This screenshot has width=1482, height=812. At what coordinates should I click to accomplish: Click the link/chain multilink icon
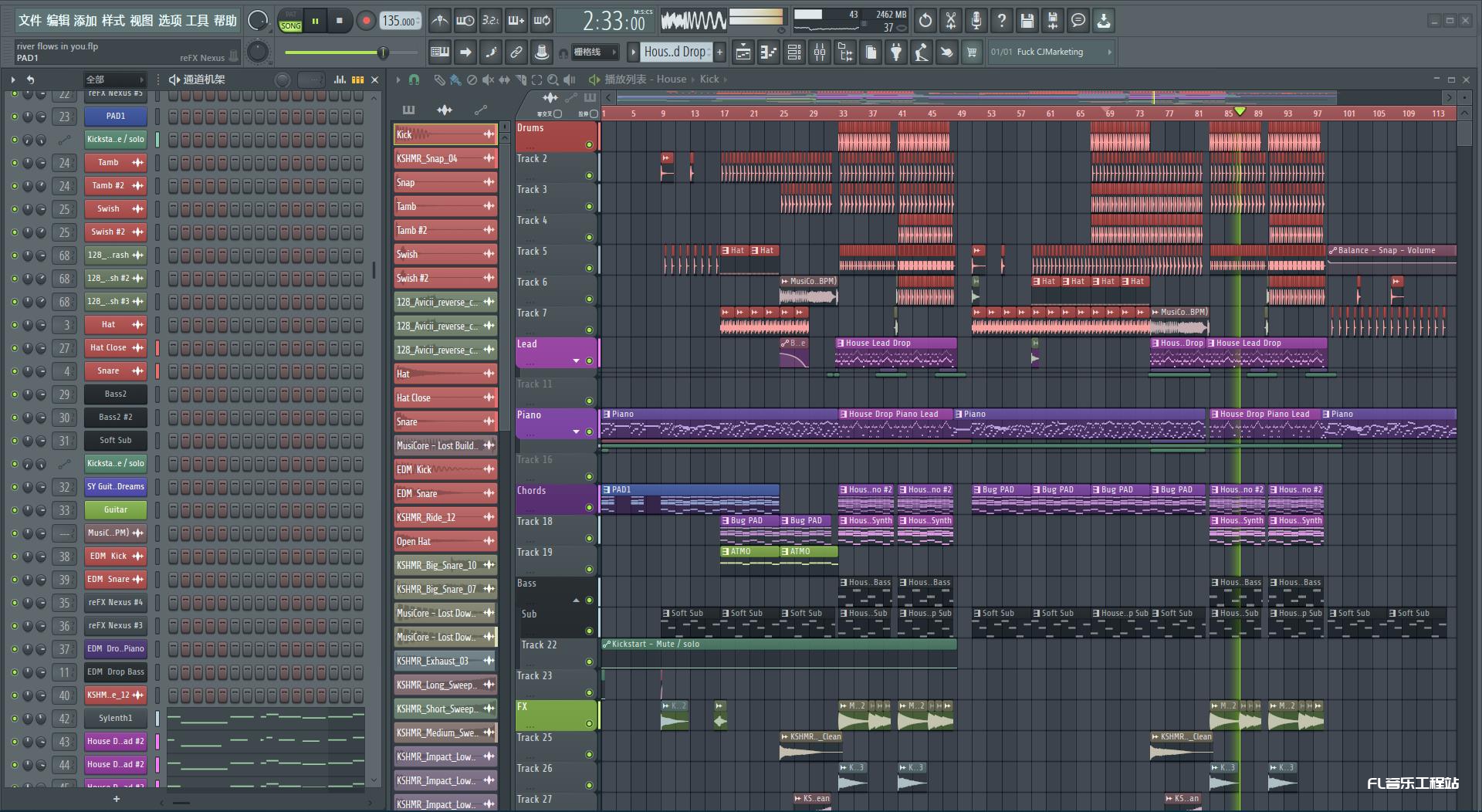[x=516, y=52]
